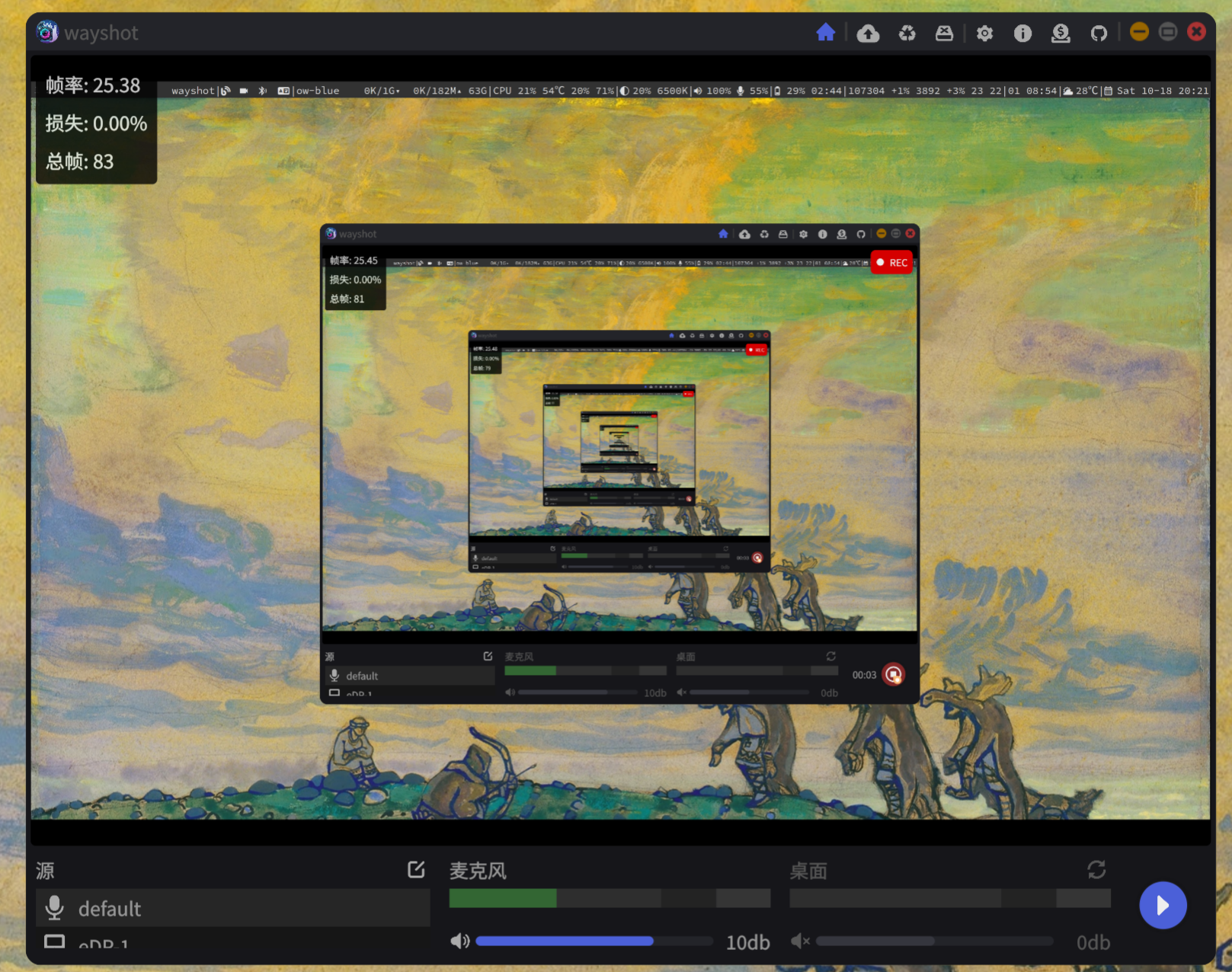Select the default microphone source
The width and height of the screenshot is (1232, 972).
[232, 908]
